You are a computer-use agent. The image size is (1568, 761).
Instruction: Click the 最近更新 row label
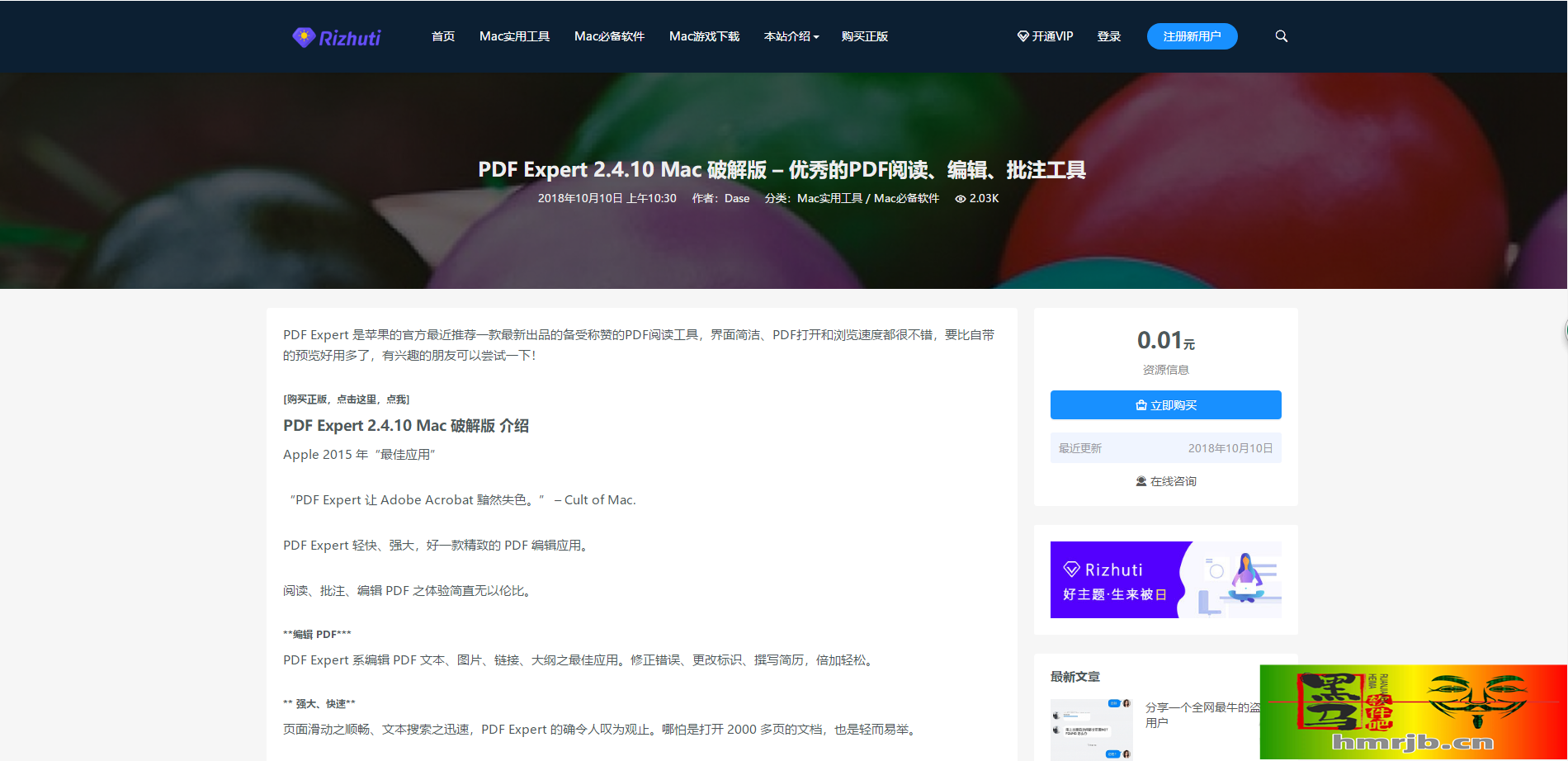click(1080, 448)
